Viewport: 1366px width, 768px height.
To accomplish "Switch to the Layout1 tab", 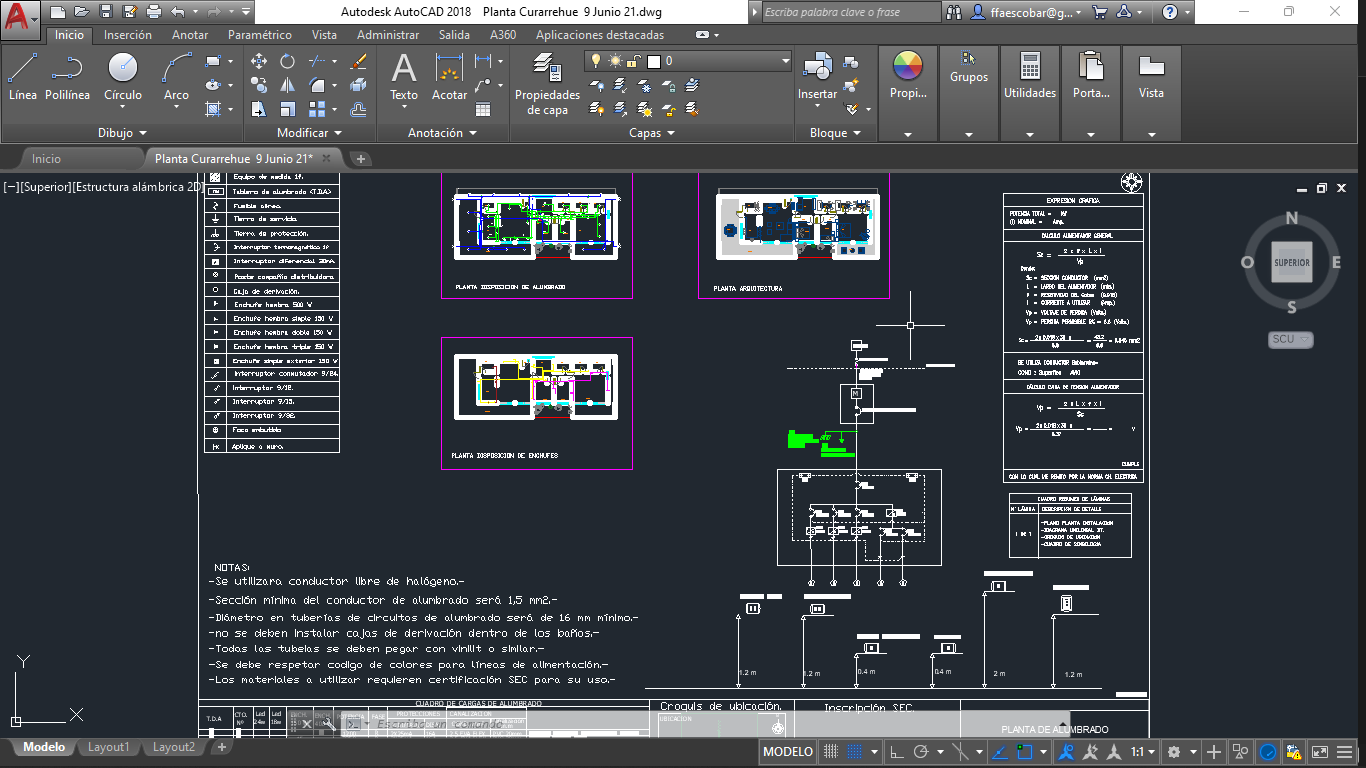I will click(108, 746).
